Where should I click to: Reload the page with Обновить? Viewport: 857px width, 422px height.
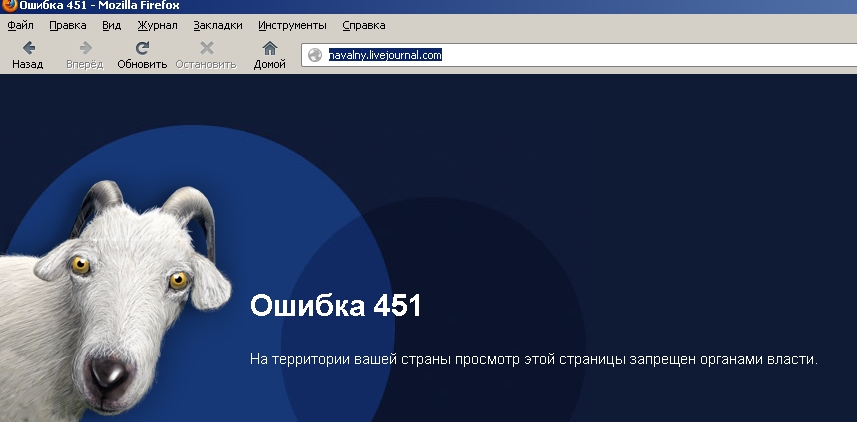pyautogui.click(x=142, y=55)
